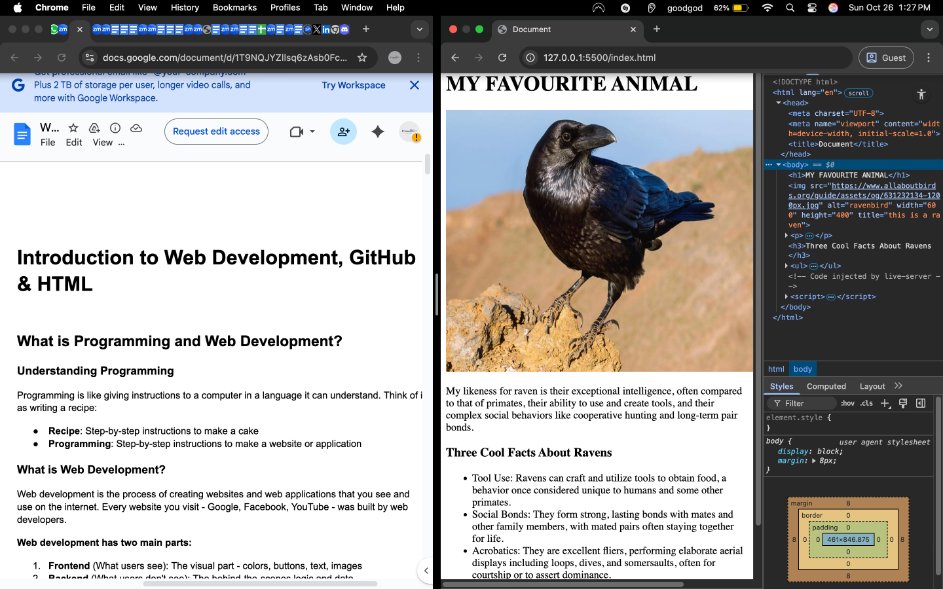
Task: Click the add-to-Drive icon beside title
Action: tap(94, 128)
